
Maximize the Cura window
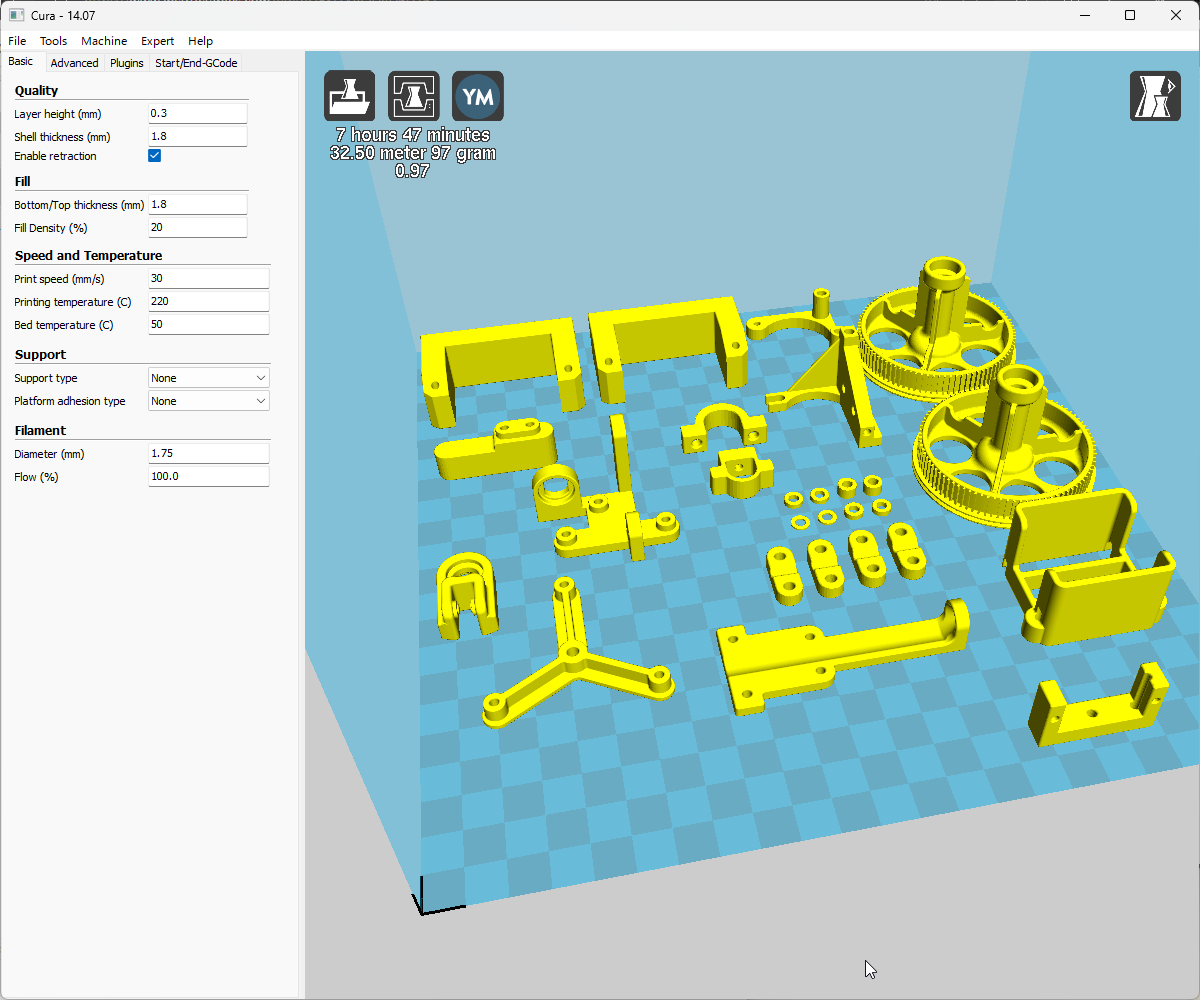click(x=1130, y=15)
